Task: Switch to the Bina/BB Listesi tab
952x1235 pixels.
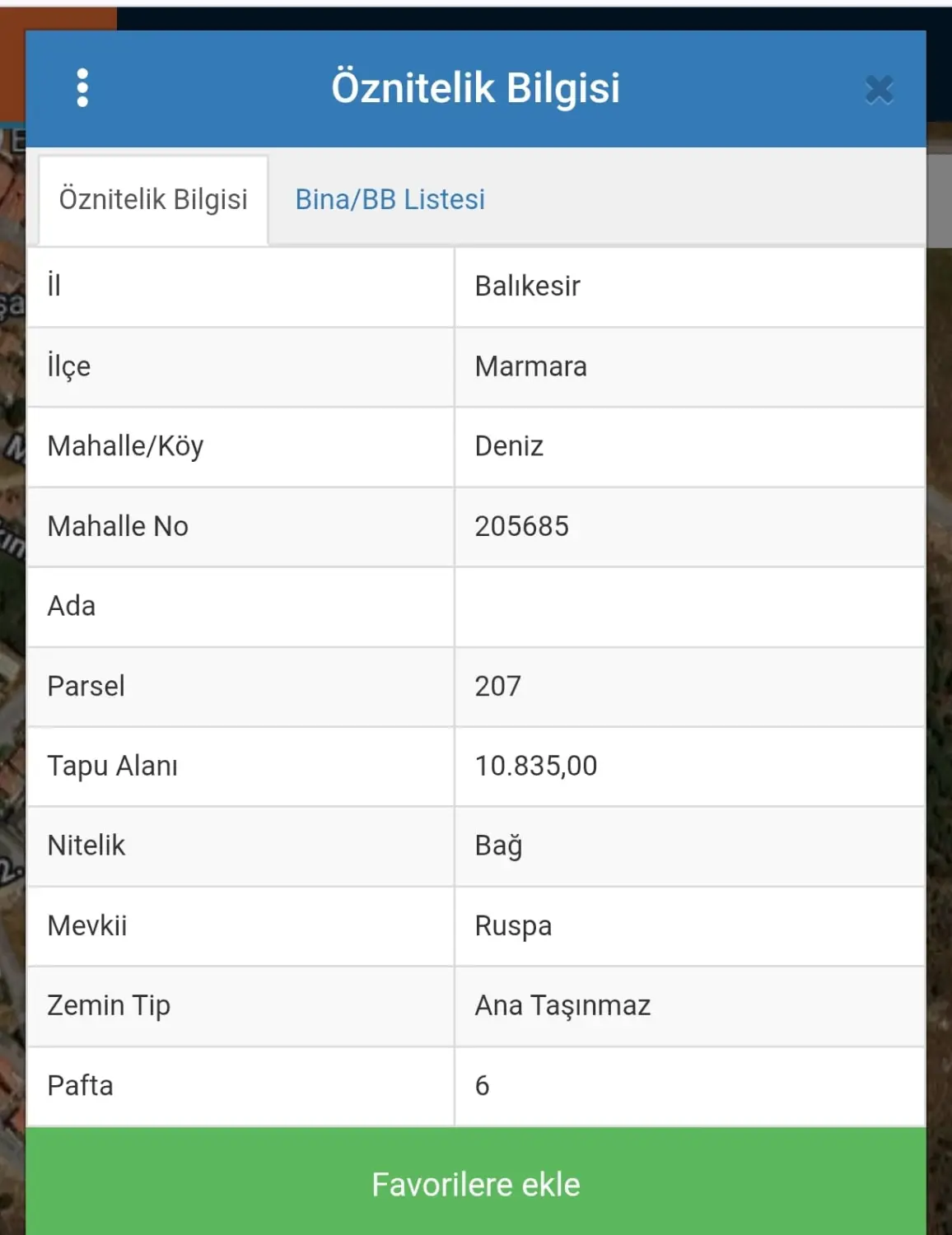Action: tap(390, 199)
